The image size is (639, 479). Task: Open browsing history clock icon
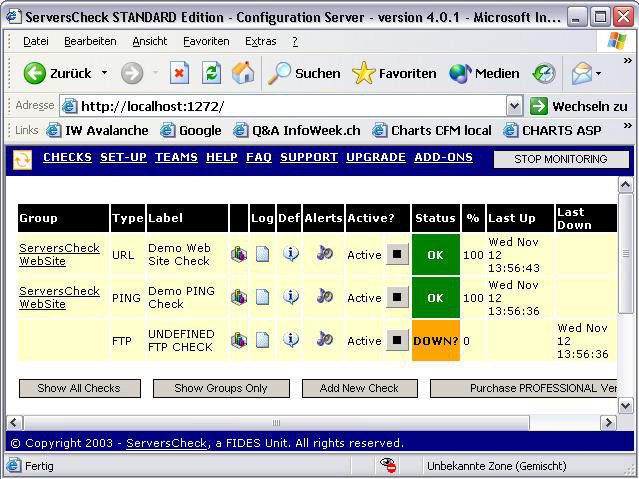pyautogui.click(x=544, y=74)
